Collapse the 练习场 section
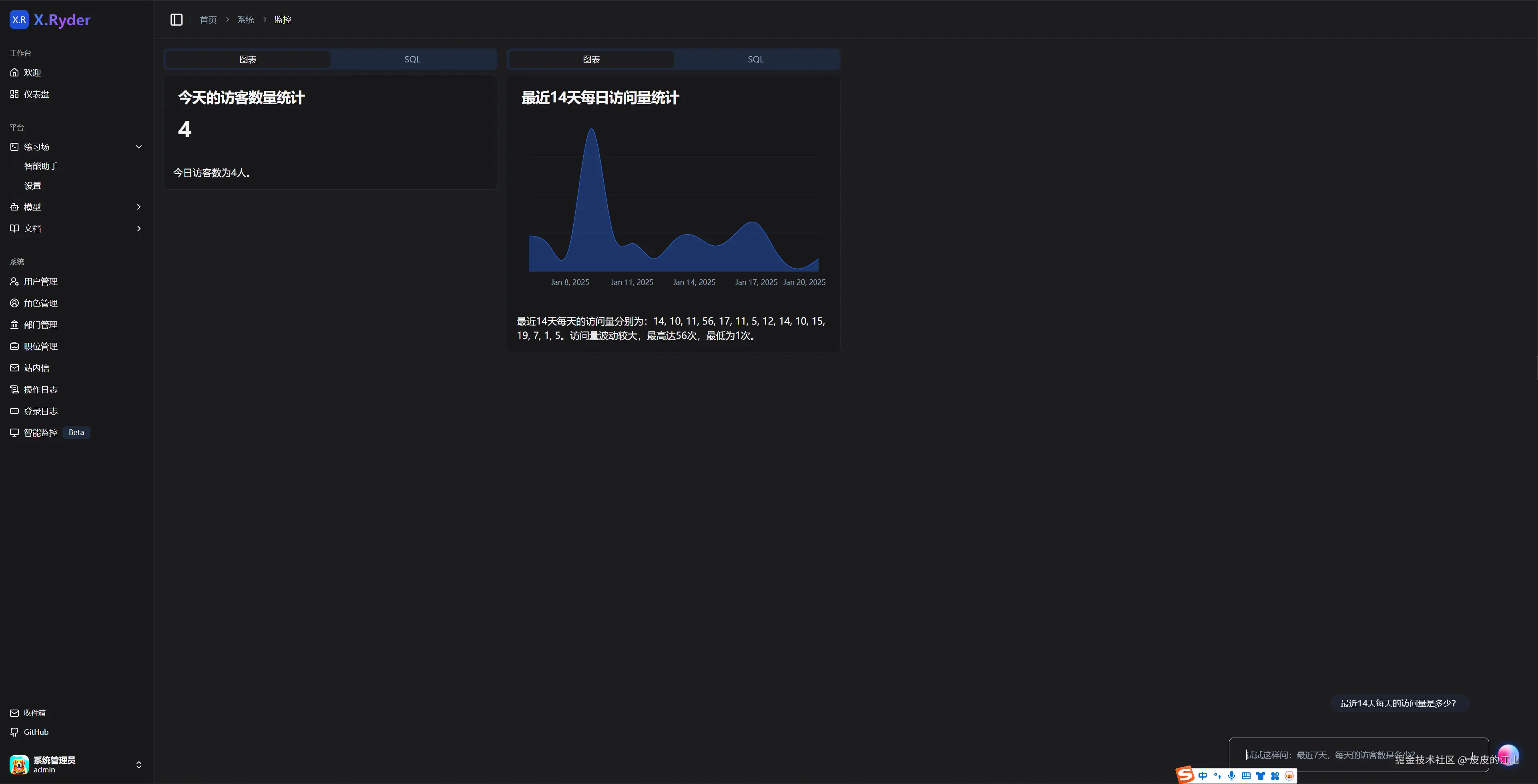The height and width of the screenshot is (784, 1538). coord(139,147)
